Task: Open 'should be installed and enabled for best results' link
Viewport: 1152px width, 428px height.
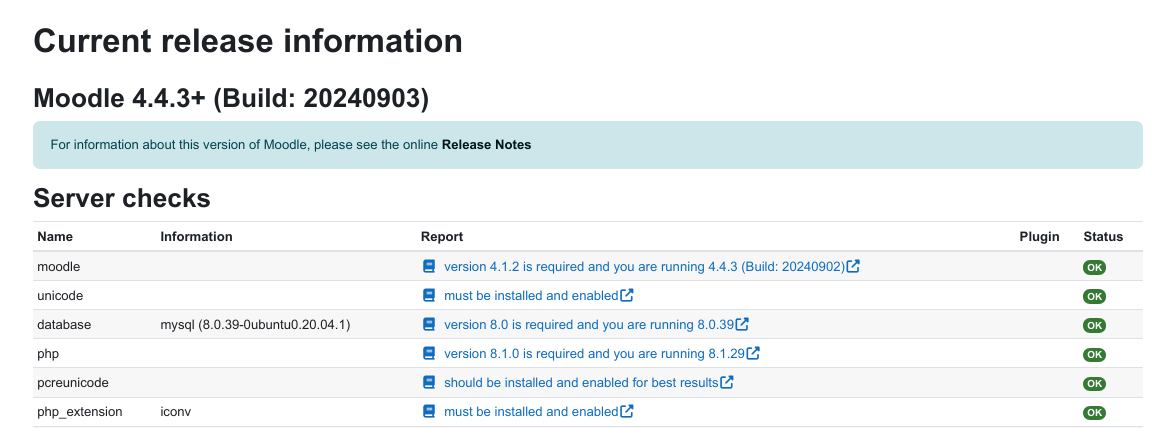Action: tap(581, 382)
